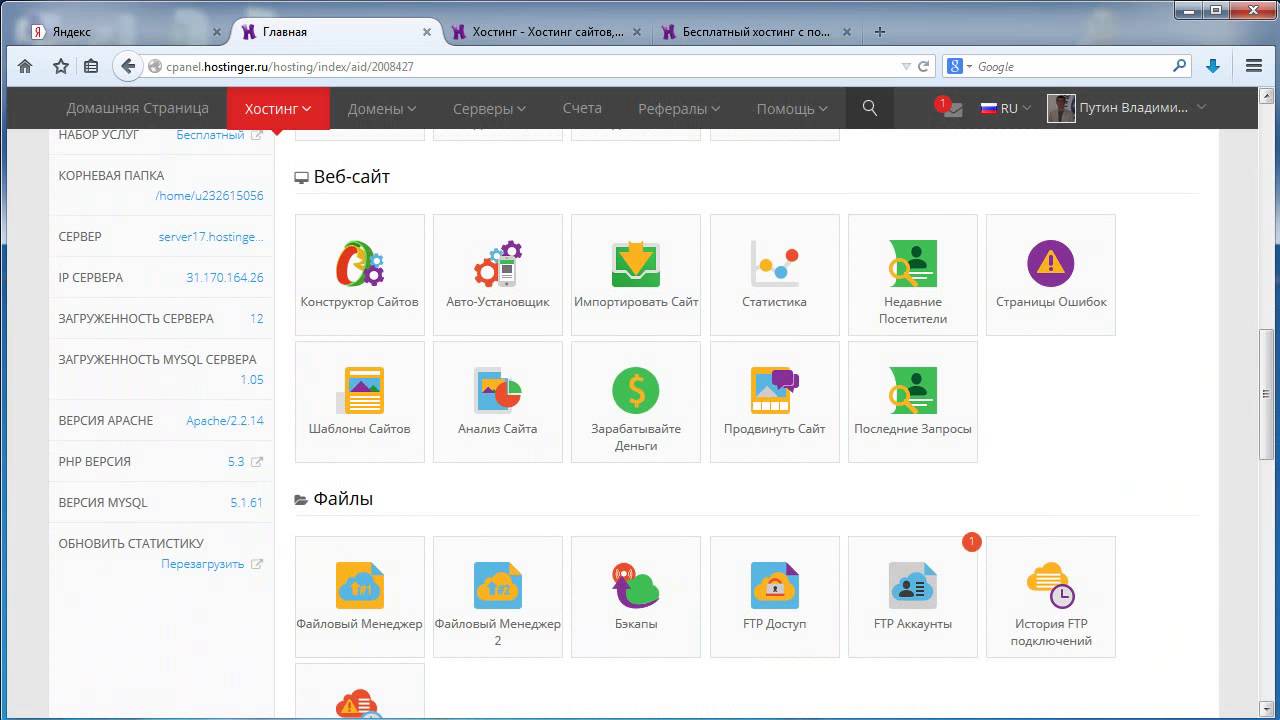The height and width of the screenshot is (720, 1280).
Task: Open Продвинуть Сайт tile
Action: pyautogui.click(x=775, y=402)
